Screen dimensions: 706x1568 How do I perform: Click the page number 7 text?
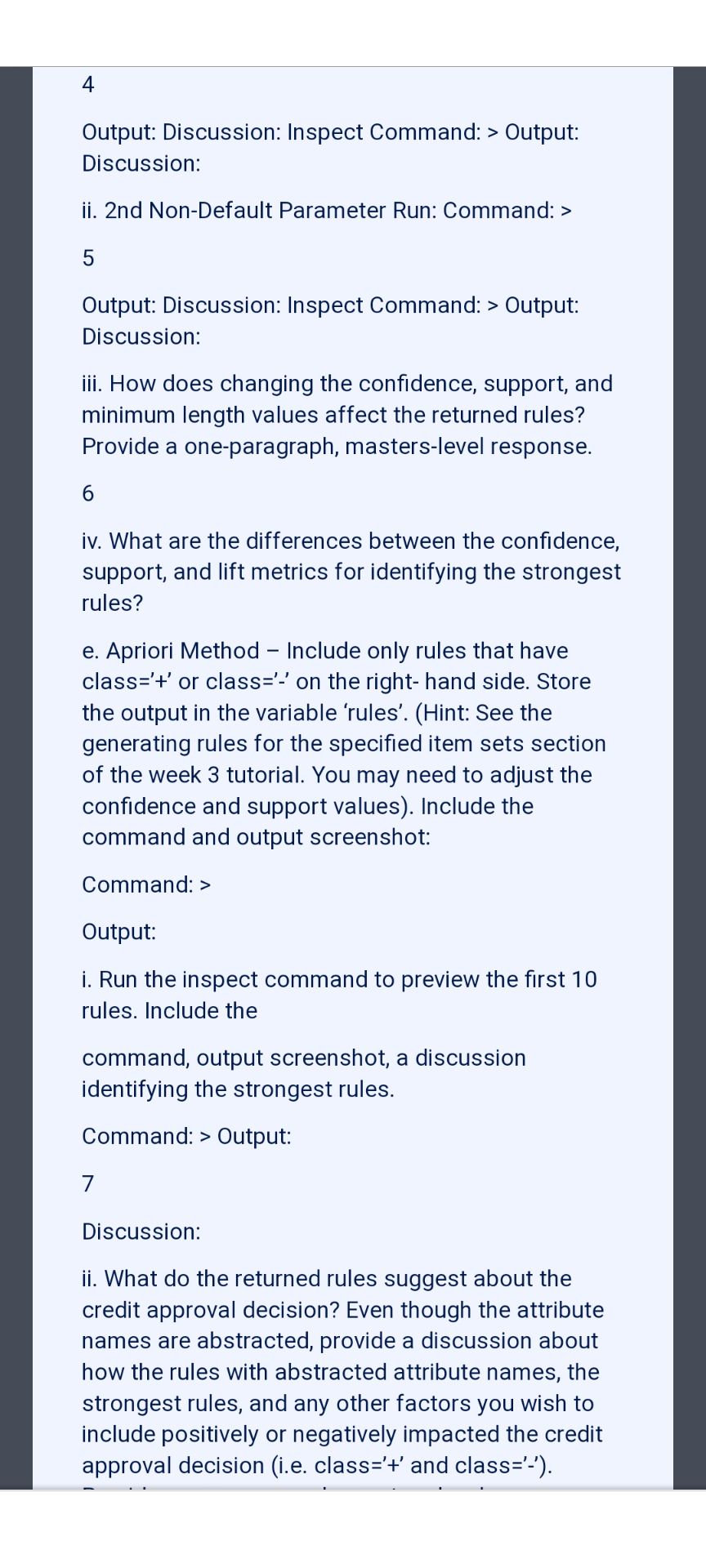(x=88, y=1183)
